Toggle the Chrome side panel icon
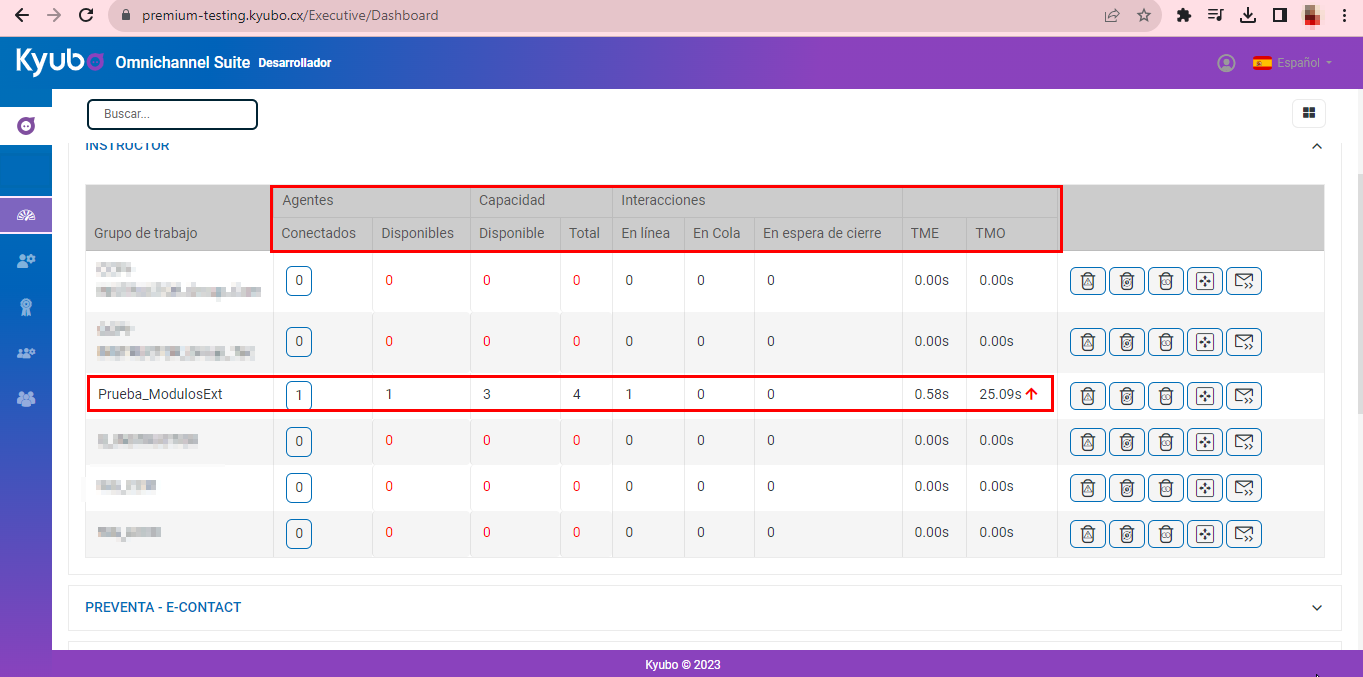The width and height of the screenshot is (1363, 677). click(1279, 16)
